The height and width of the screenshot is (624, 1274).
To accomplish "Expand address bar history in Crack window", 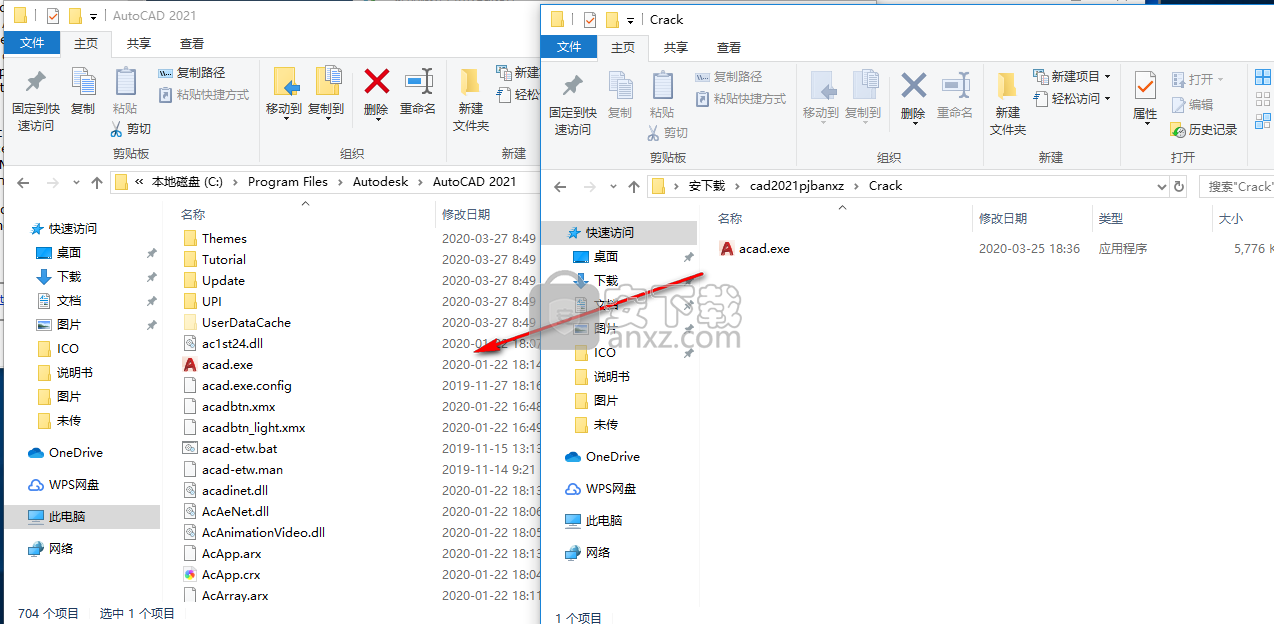I will 1161,186.
